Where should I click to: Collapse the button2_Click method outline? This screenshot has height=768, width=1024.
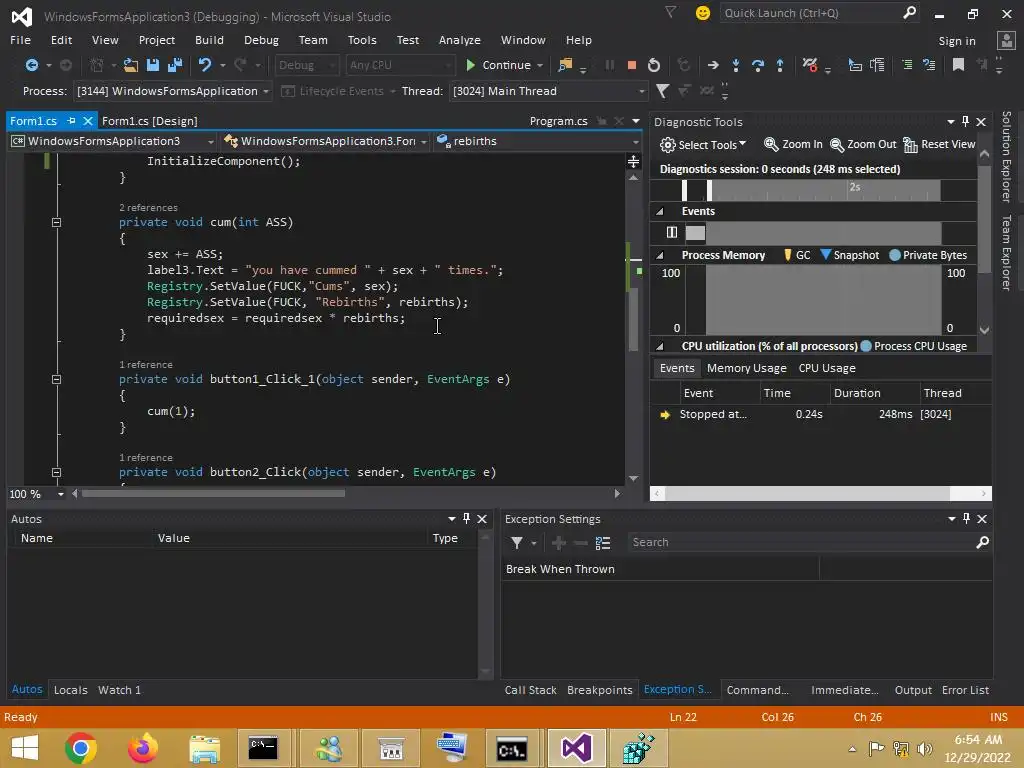click(x=56, y=472)
